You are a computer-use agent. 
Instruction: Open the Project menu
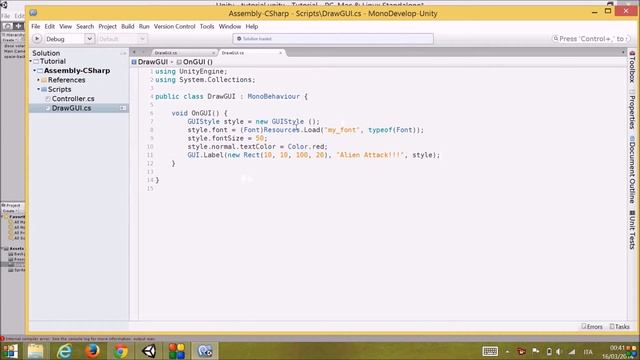pyautogui.click(x=107, y=27)
